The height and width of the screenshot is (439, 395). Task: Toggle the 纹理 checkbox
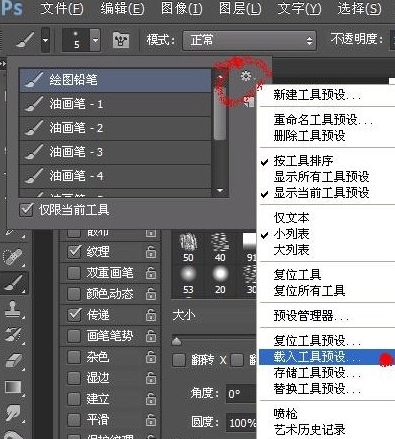click(74, 252)
